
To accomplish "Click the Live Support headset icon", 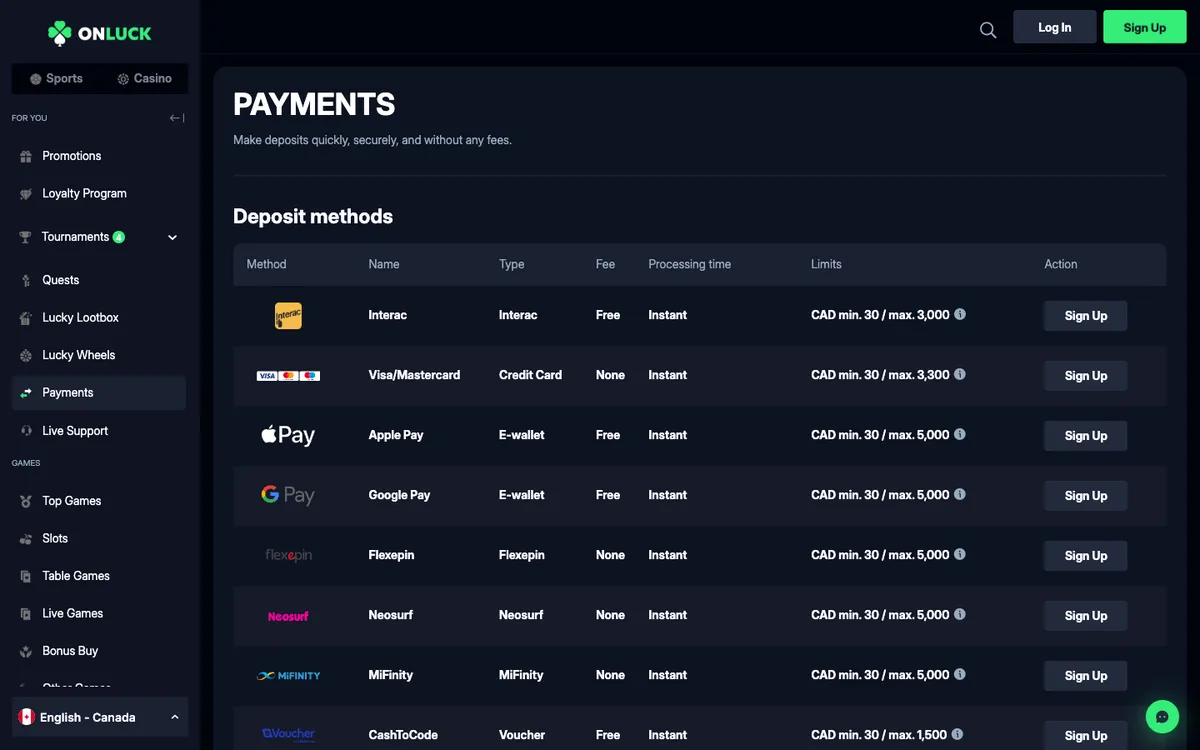I will (26, 431).
